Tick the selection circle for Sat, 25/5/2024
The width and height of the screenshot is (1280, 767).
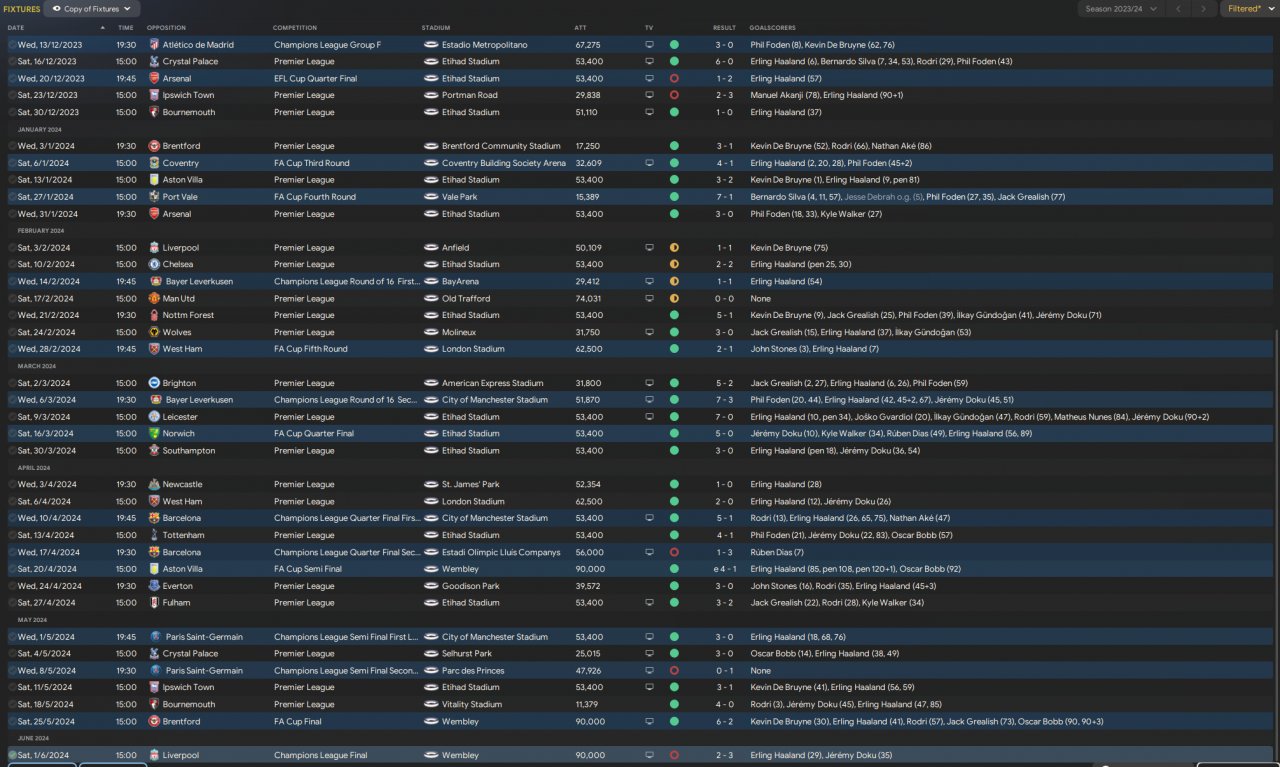tap(12, 721)
